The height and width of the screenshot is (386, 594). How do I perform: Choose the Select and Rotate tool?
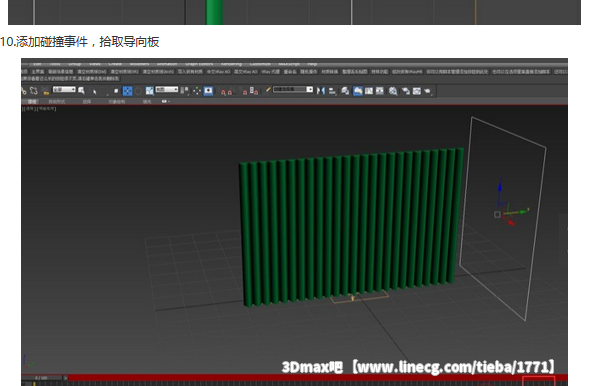(x=138, y=91)
